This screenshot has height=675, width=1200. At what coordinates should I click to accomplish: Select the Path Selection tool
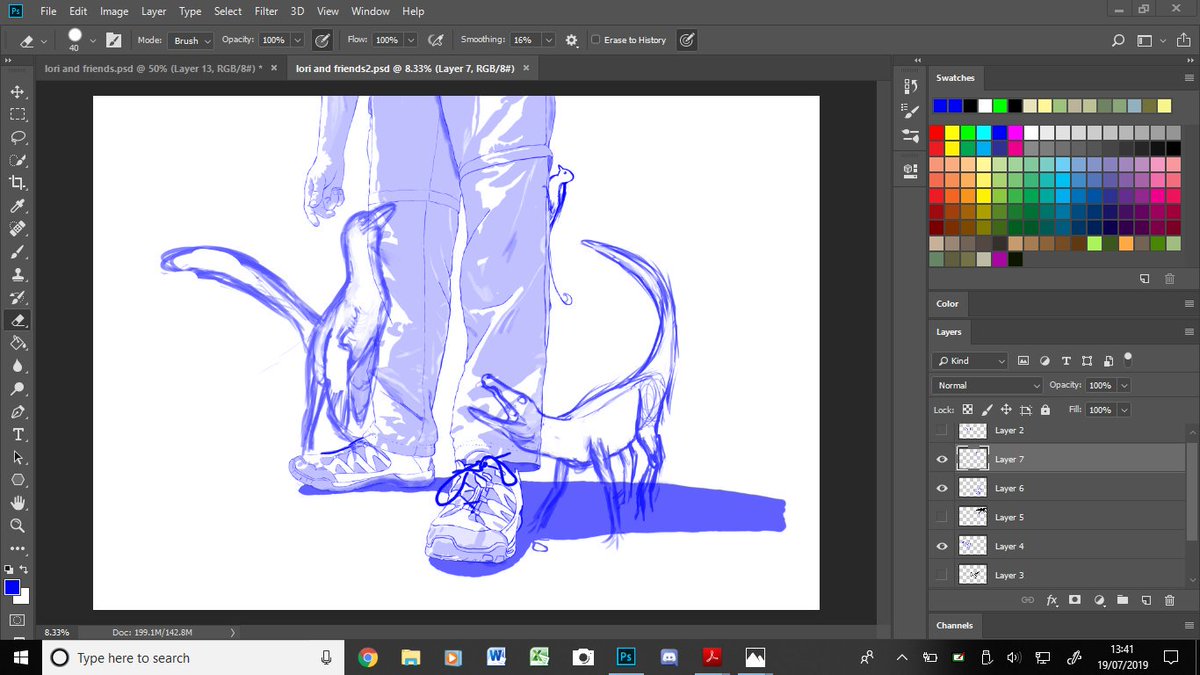pyautogui.click(x=18, y=458)
